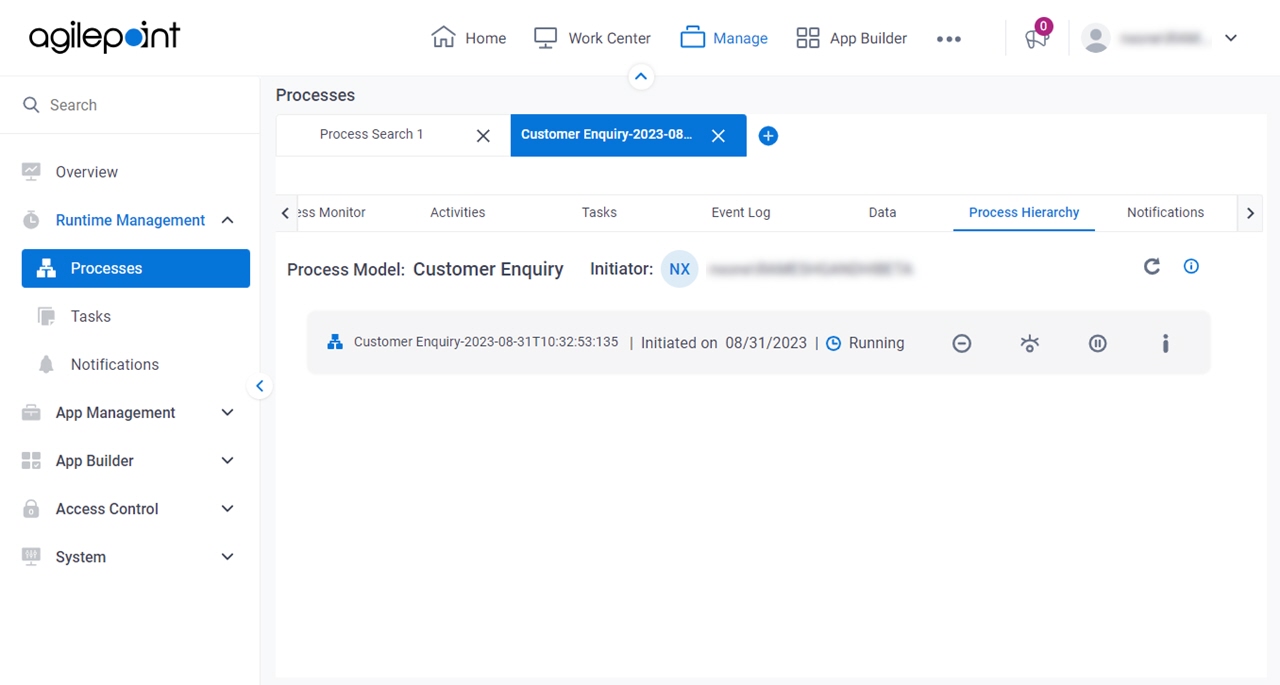Refresh the process hierarchy
1280x685 pixels.
(x=1152, y=266)
